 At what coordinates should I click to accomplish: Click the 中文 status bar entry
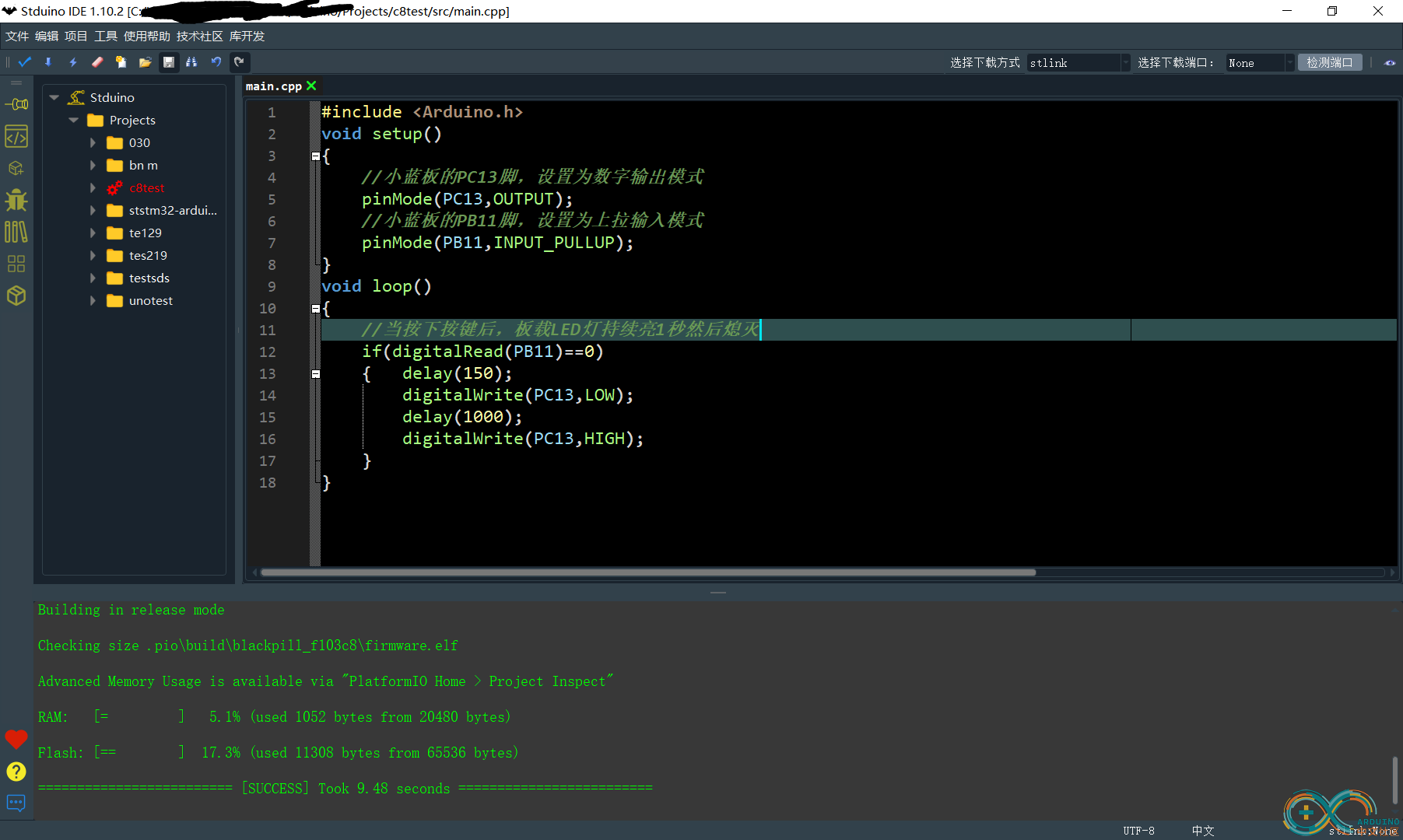[x=1203, y=831]
